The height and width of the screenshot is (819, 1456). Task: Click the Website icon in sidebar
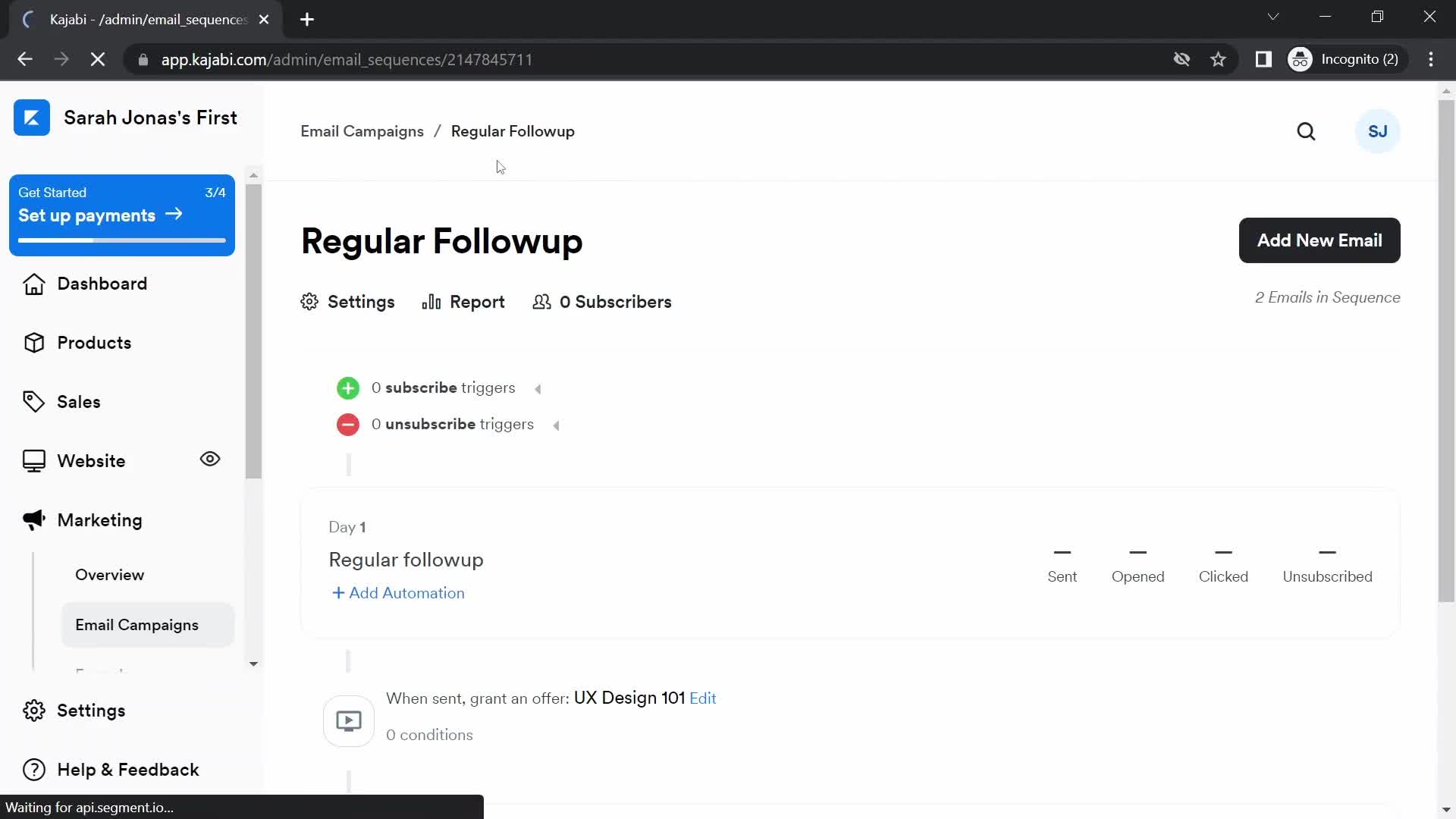click(34, 461)
